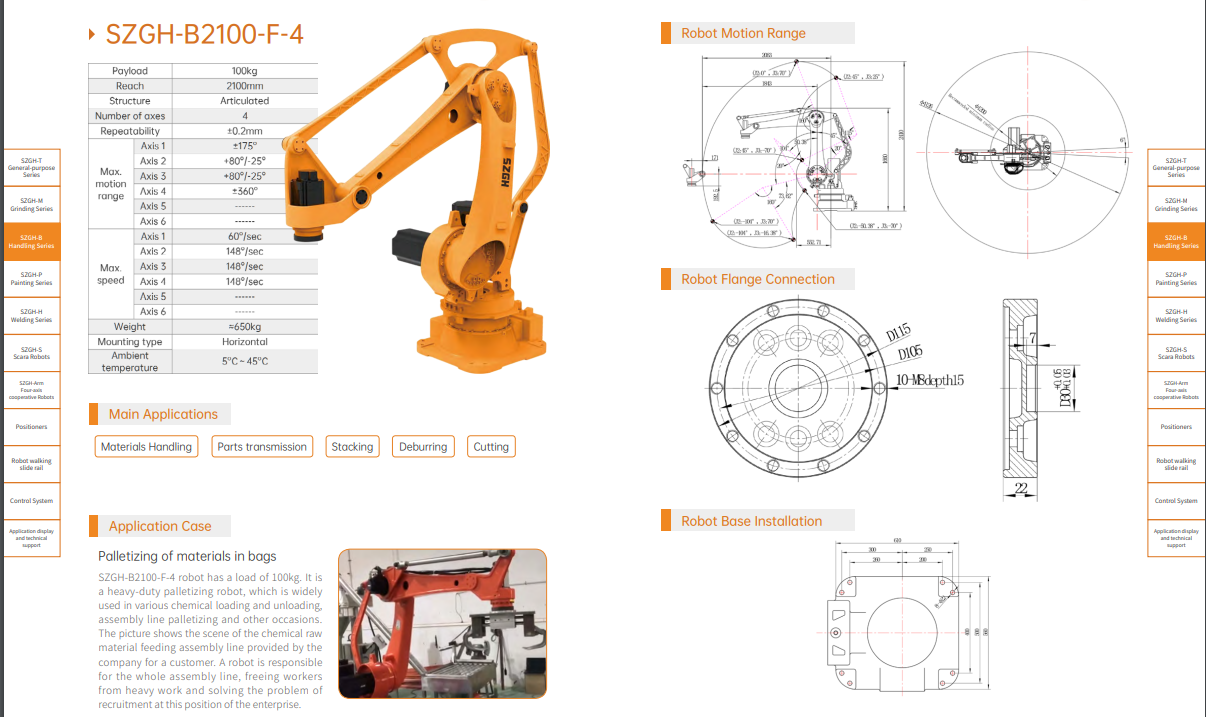This screenshot has height=717, width=1206.
Task: Select the 10-M8depth15 flange annotation
Action: (x=930, y=381)
